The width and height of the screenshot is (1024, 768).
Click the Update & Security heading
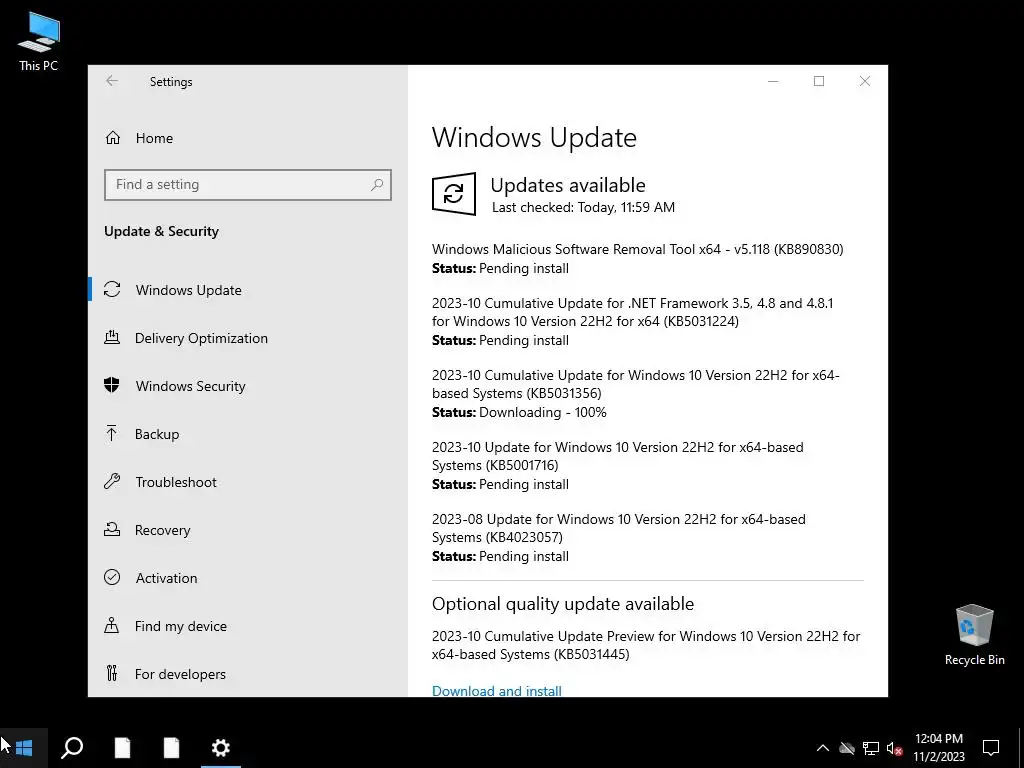(161, 232)
